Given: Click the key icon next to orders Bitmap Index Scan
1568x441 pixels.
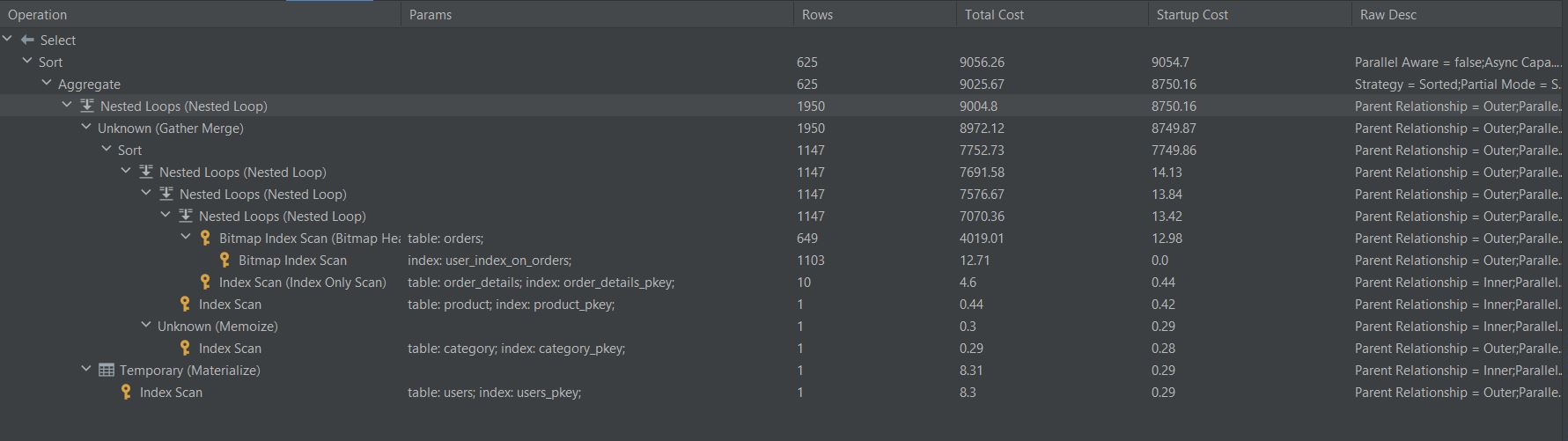Looking at the screenshot, I should (205, 239).
